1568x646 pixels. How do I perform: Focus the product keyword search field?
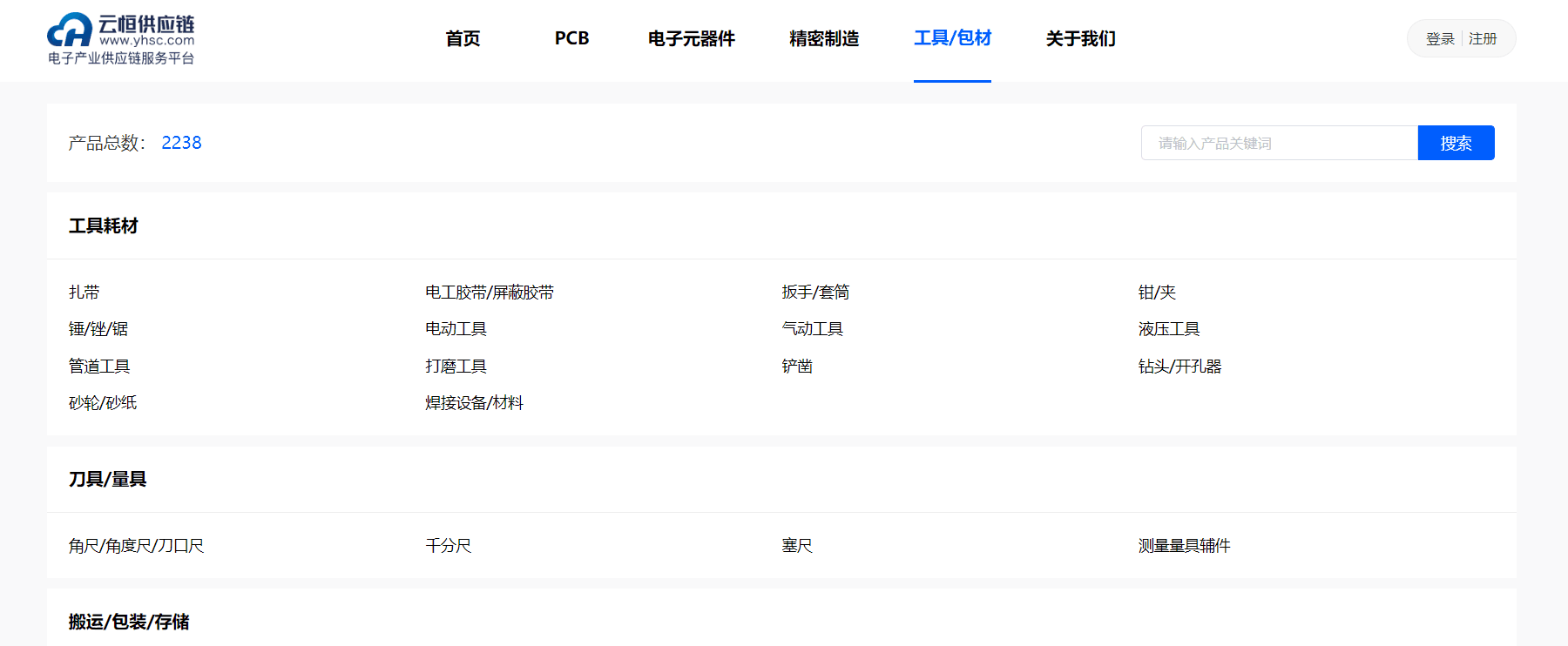(x=1279, y=143)
